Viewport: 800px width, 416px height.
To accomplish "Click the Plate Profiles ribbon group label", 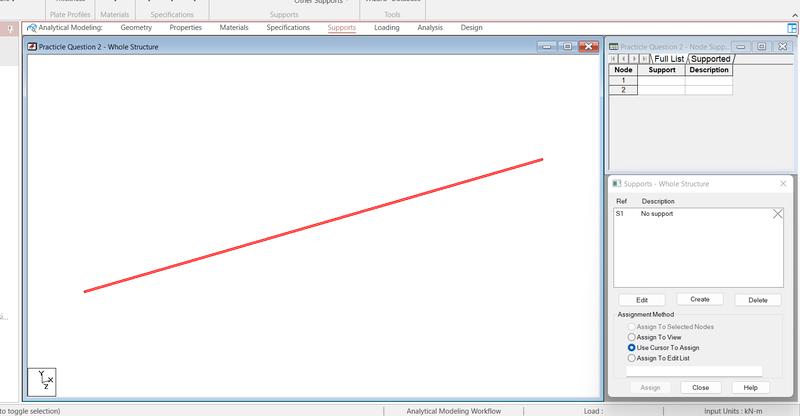I will 70,15.
